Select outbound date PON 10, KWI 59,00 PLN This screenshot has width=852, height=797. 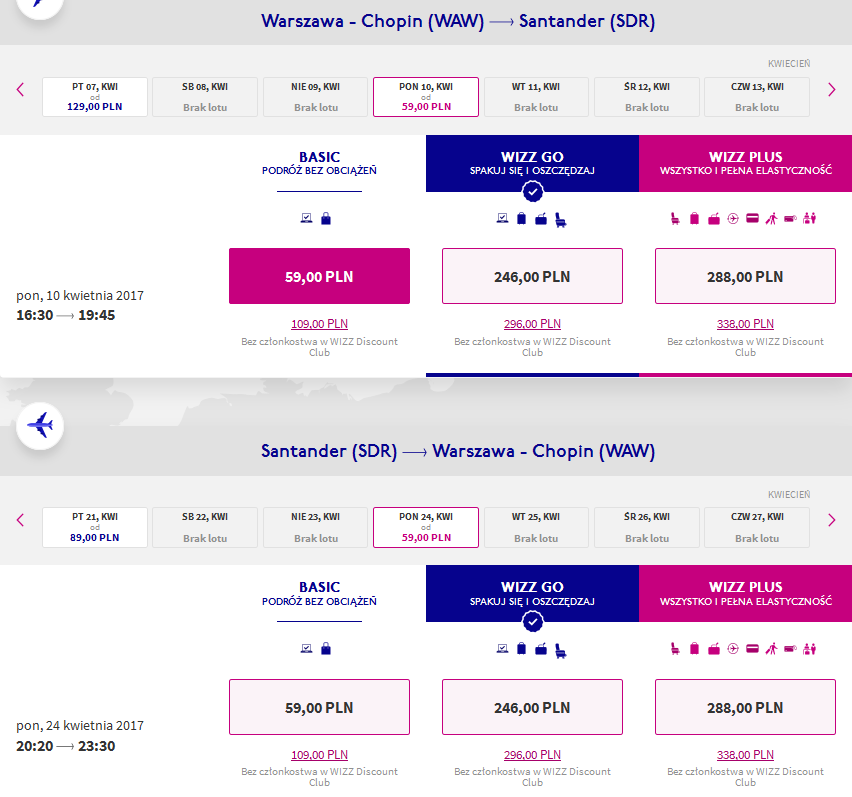tap(426, 97)
